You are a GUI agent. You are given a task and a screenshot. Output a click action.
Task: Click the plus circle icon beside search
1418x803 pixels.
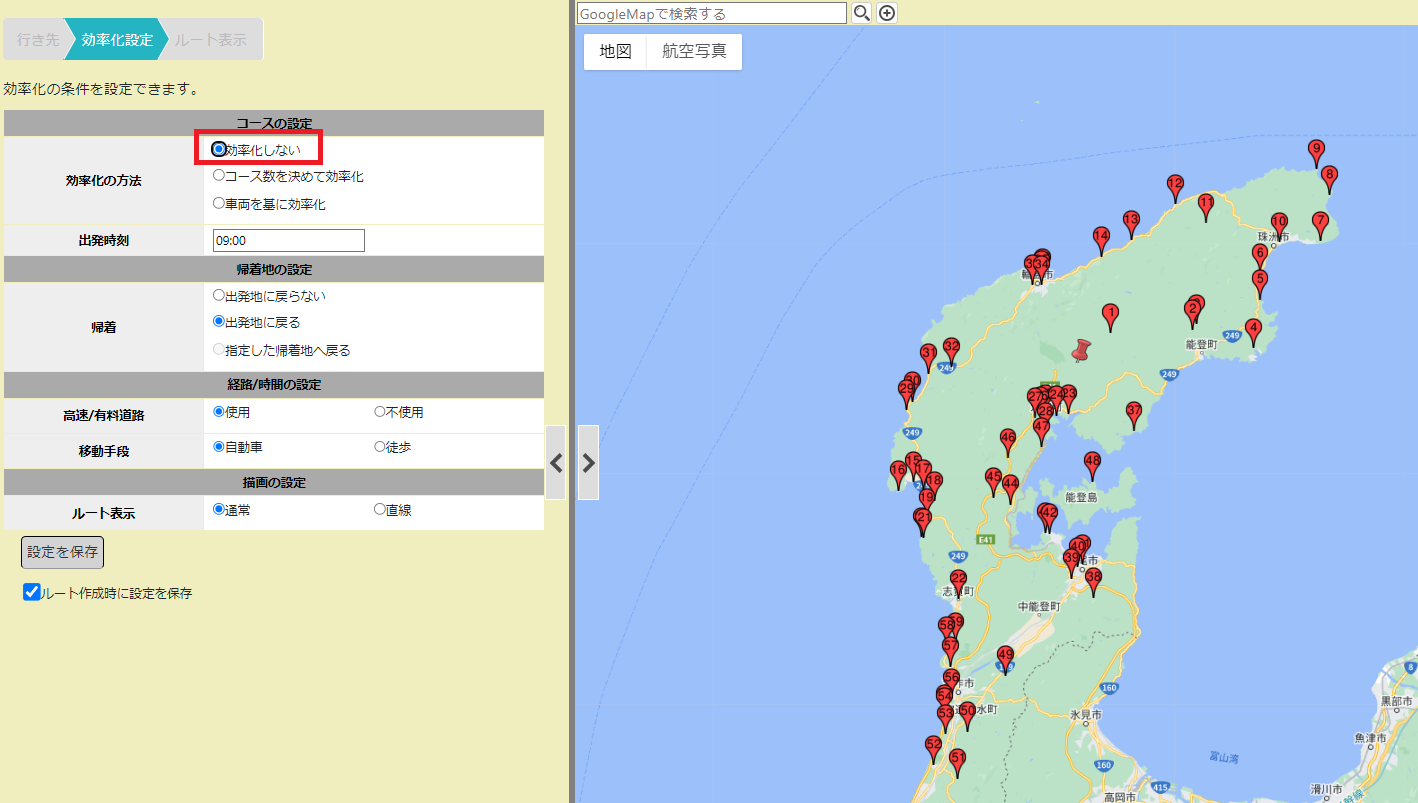click(x=887, y=13)
